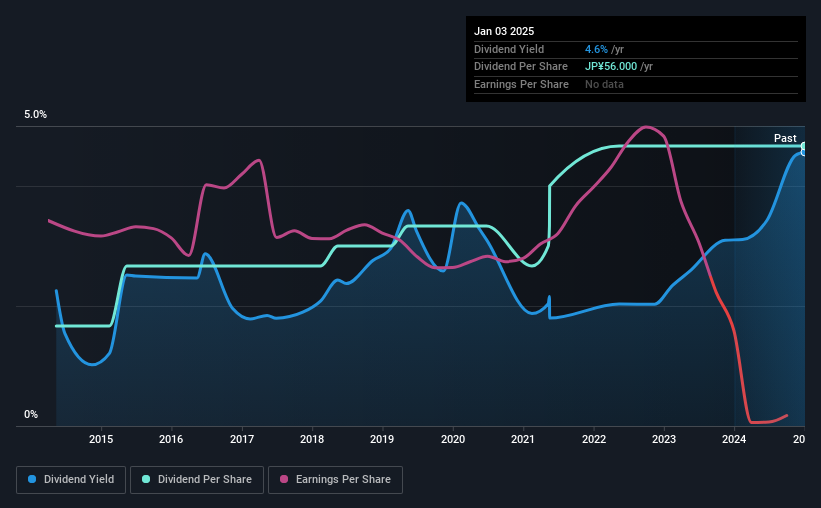Toggle the Dividend Yield legend button
The image size is (821, 508).
pos(71,480)
